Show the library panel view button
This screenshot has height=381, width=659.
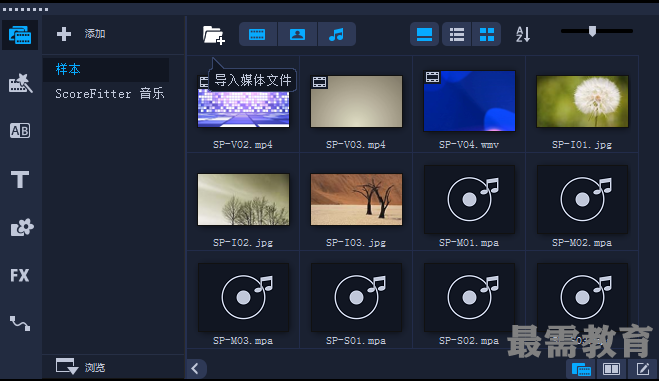coord(581,369)
